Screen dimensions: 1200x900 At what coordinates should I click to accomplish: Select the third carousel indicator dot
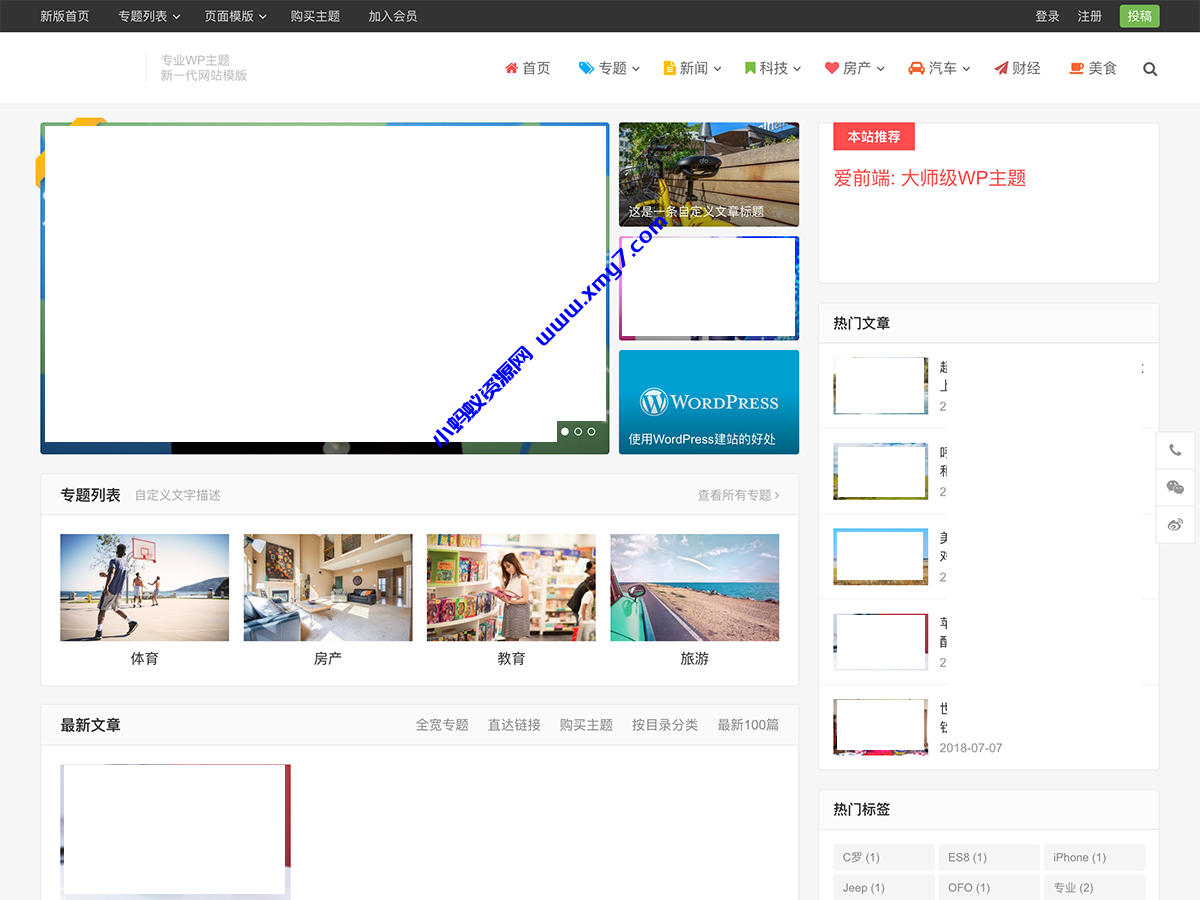(591, 432)
